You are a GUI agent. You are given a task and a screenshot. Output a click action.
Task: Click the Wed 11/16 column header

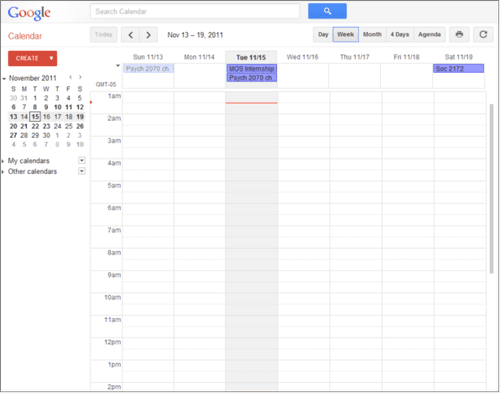(x=302, y=57)
